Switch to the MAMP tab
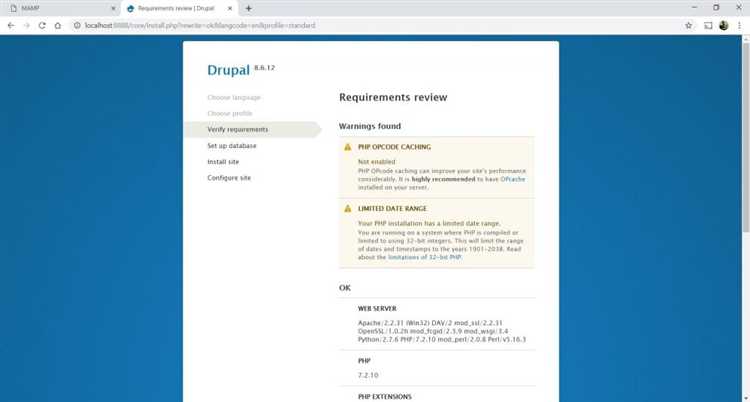The image size is (750, 402). coord(62,9)
